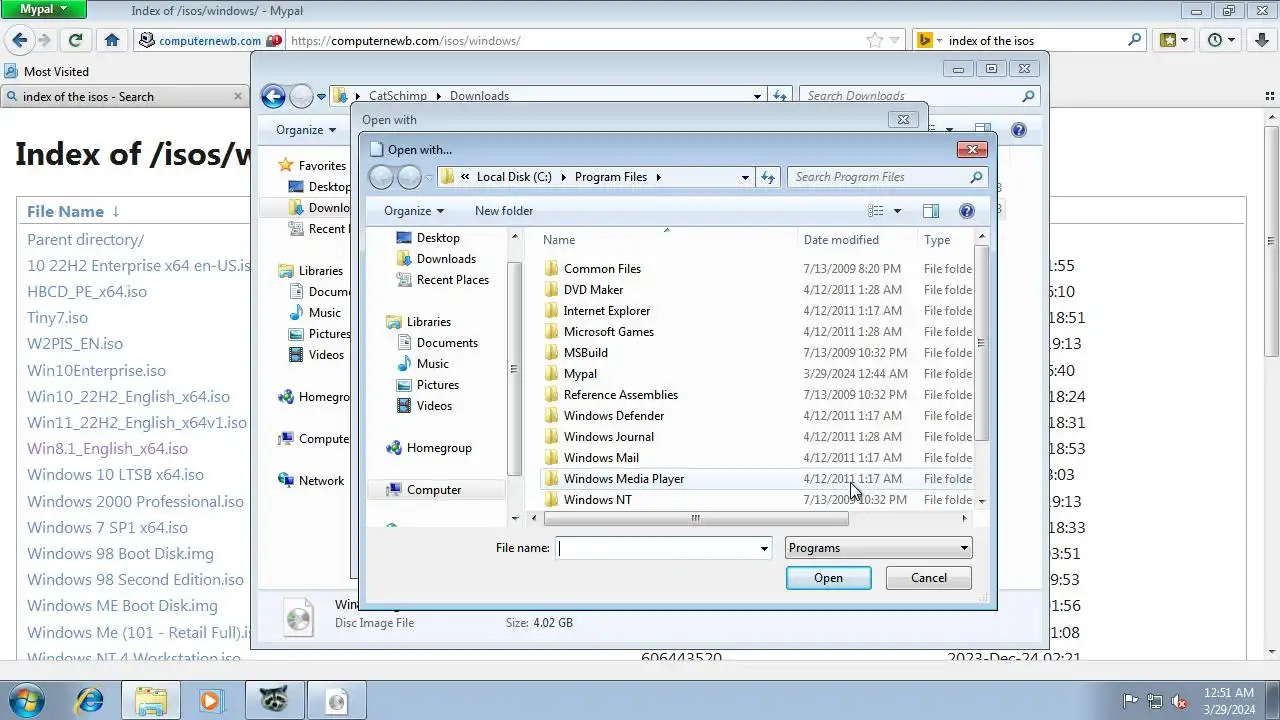Click the Mypal bookmarks toolbar button
The height and width of the screenshot is (720, 1280).
coord(1173,40)
